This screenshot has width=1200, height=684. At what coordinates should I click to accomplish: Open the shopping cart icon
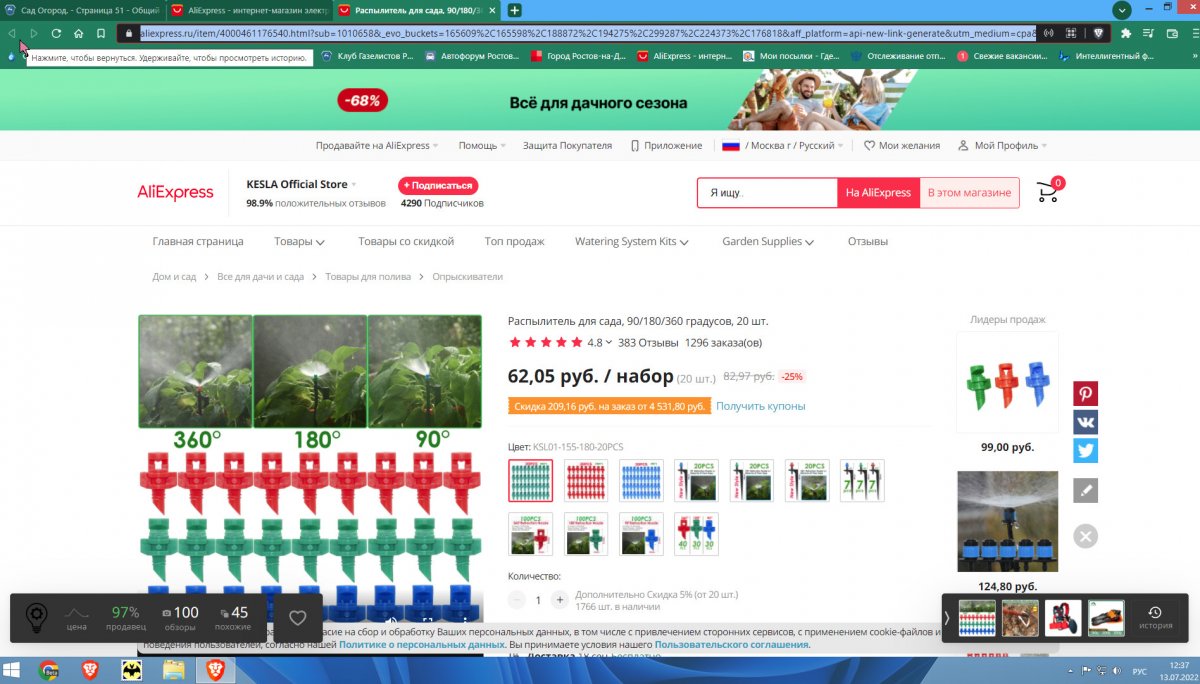click(1047, 192)
